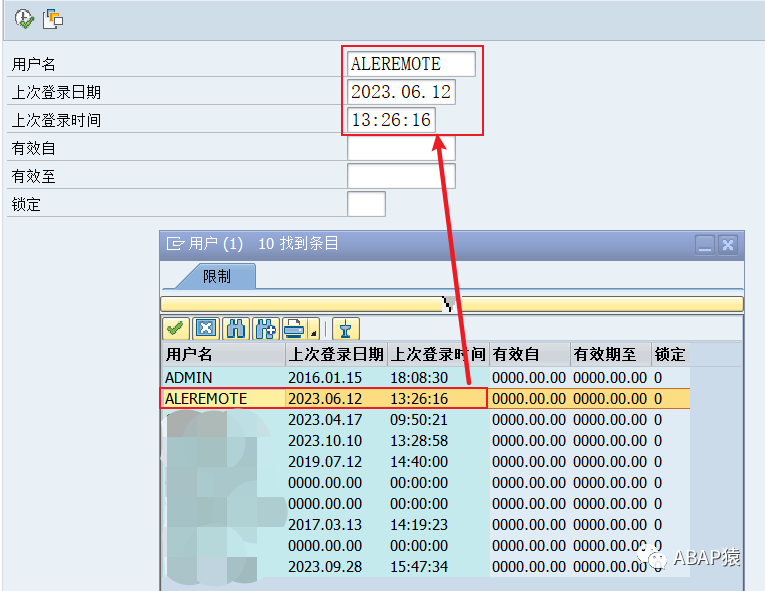Viewport: 765px width, 591px height.
Task: Click the execute clock icon in the top toolbar
Action: pos(24,19)
